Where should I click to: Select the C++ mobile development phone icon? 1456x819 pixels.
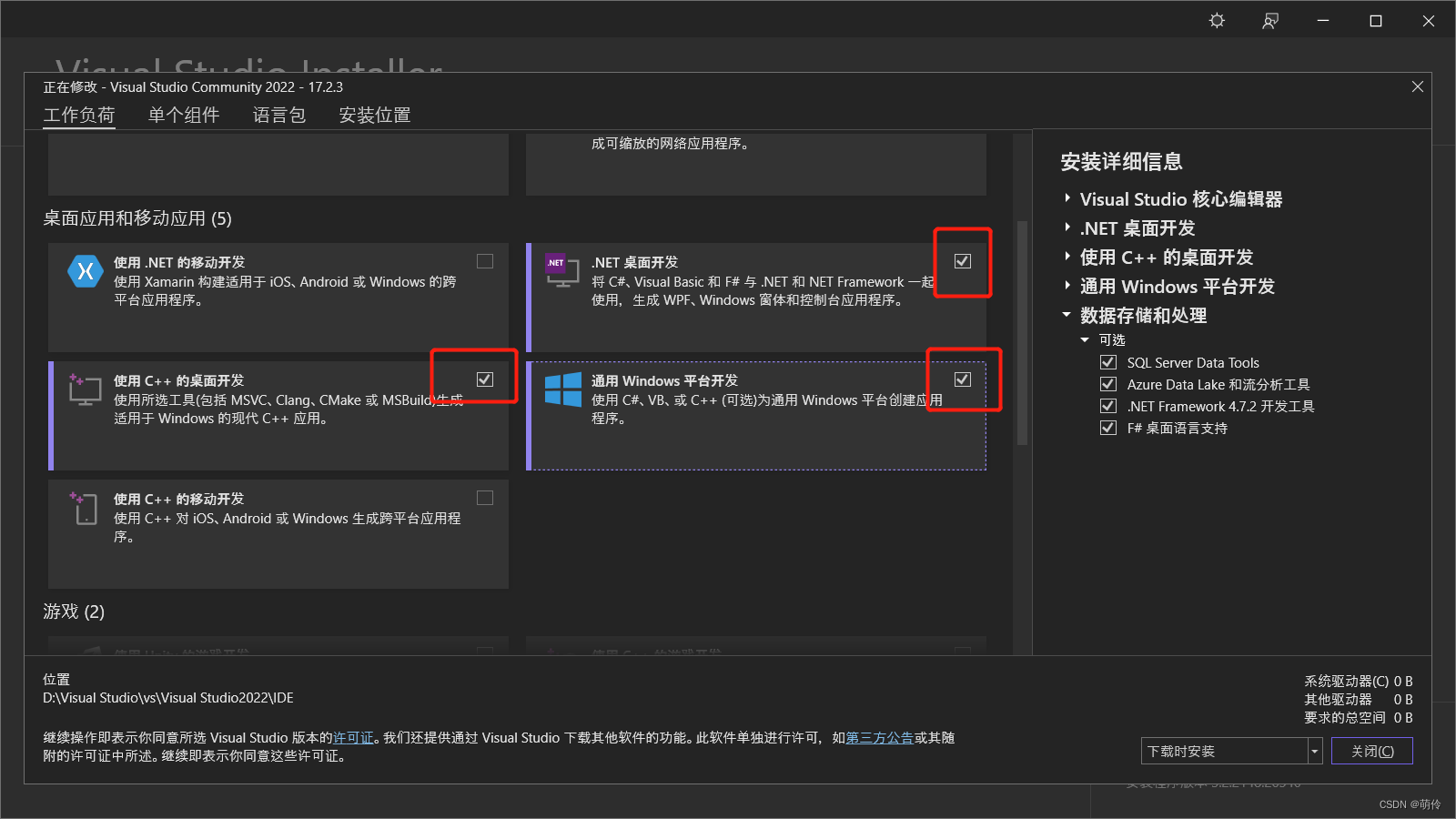coord(85,508)
